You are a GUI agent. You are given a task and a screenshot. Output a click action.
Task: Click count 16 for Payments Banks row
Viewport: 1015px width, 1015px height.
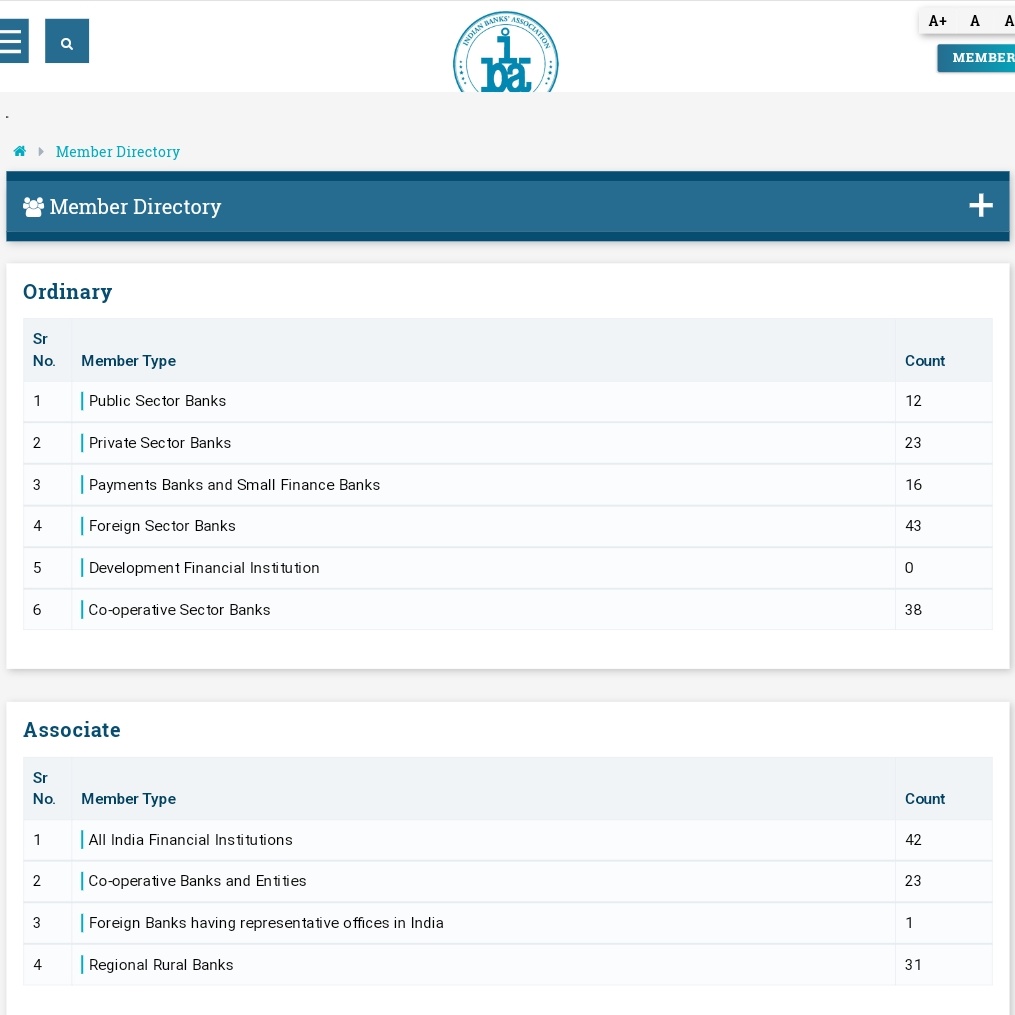click(x=913, y=485)
